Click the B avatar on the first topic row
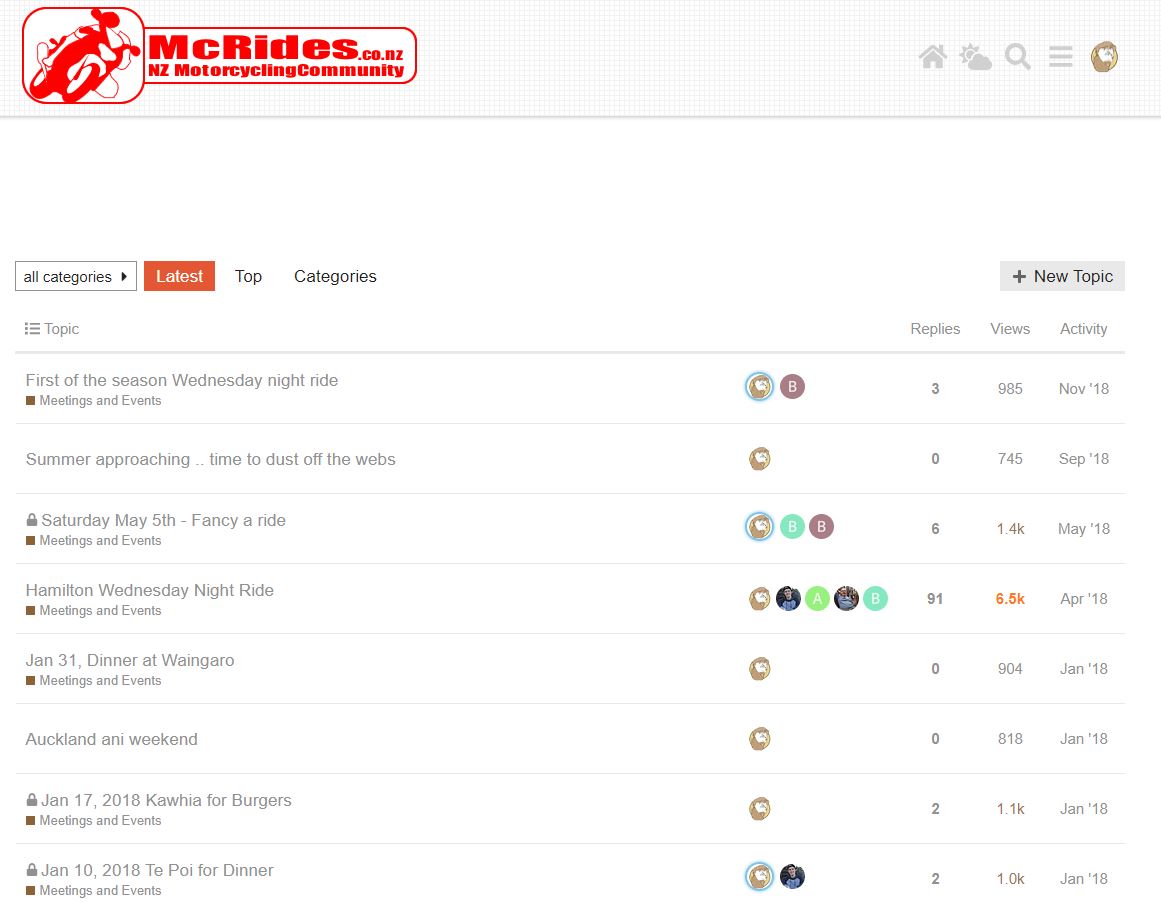This screenshot has width=1161, height=902. pos(791,386)
